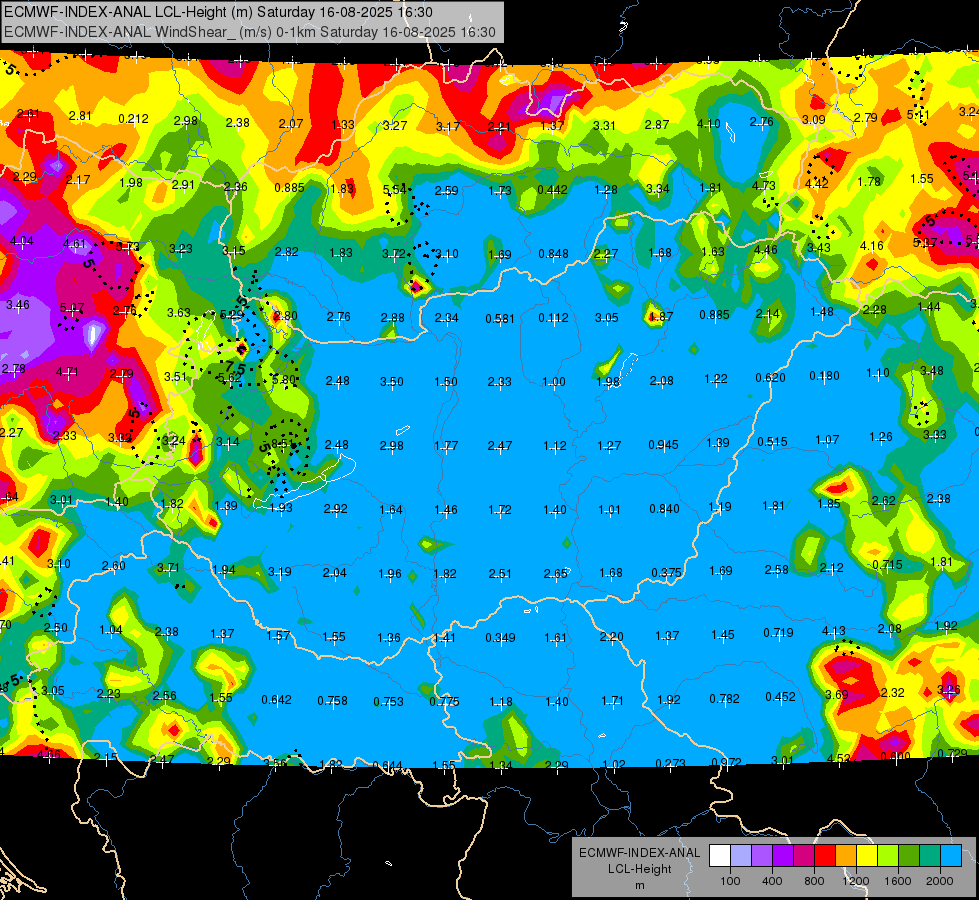Click the "400" legend scale label

click(x=772, y=881)
